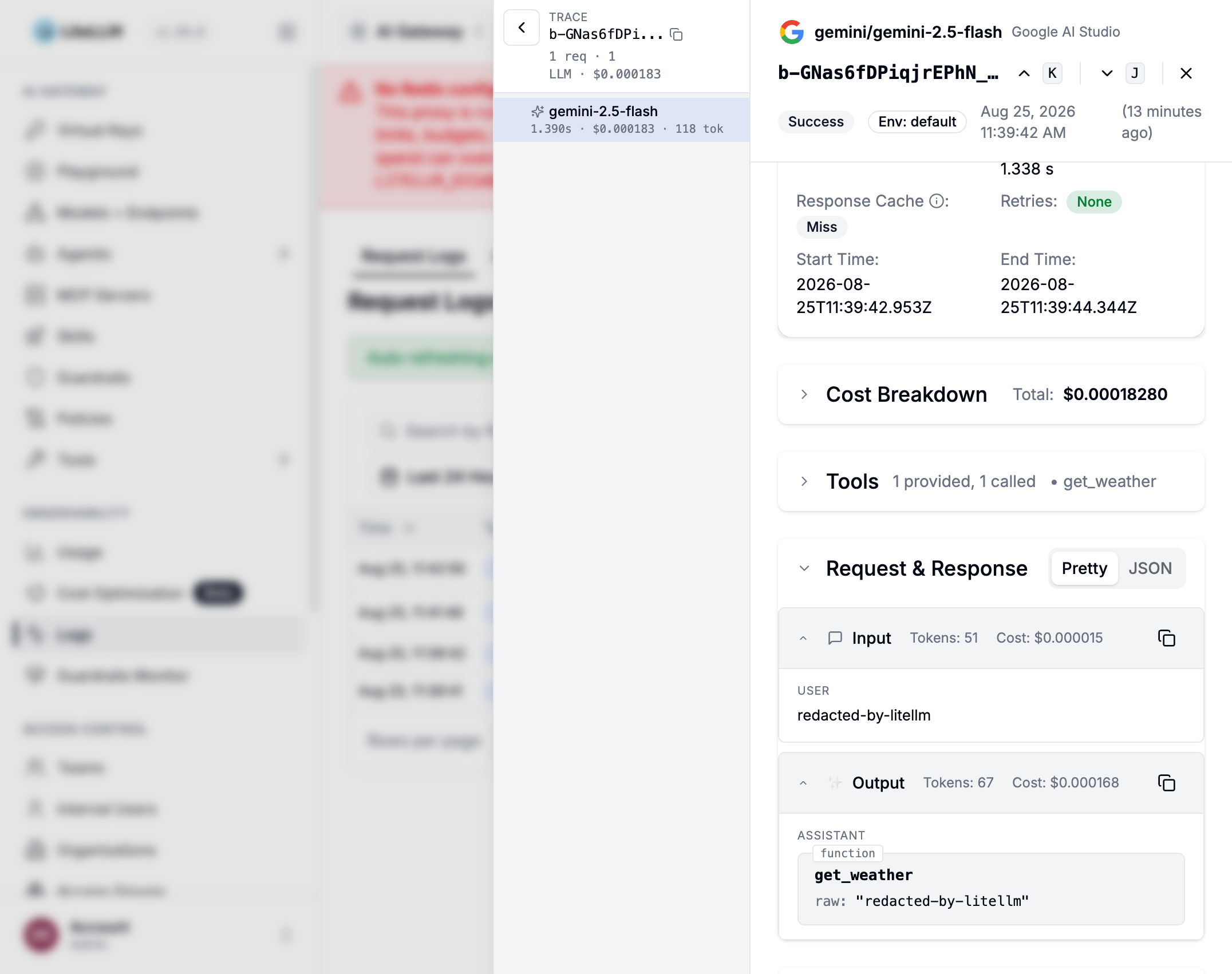Image resolution: width=1232 pixels, height=974 pixels.
Task: Expand the Cost Breakdown section
Action: click(x=804, y=394)
